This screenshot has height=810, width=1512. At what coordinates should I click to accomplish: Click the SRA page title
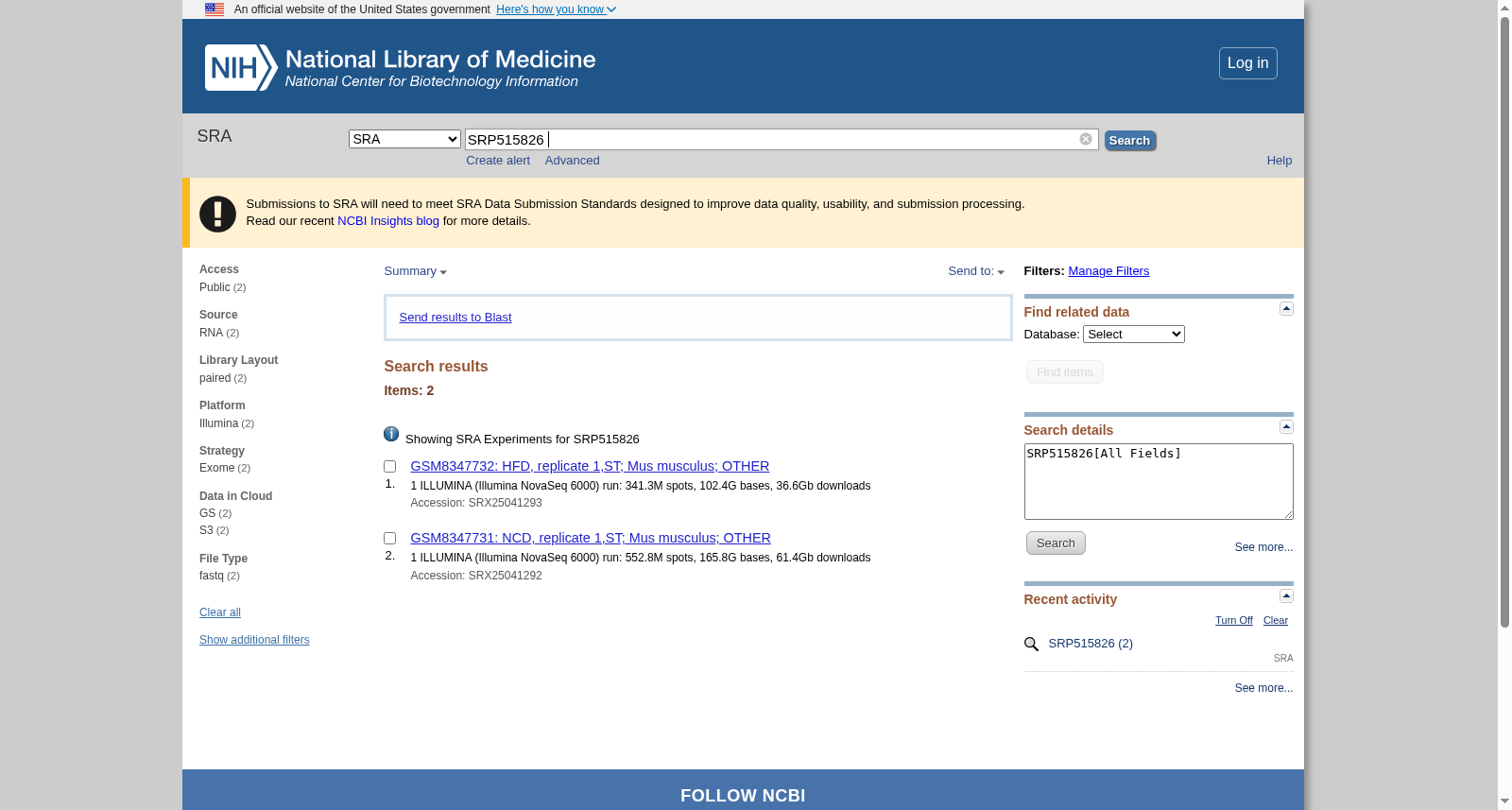(x=215, y=136)
